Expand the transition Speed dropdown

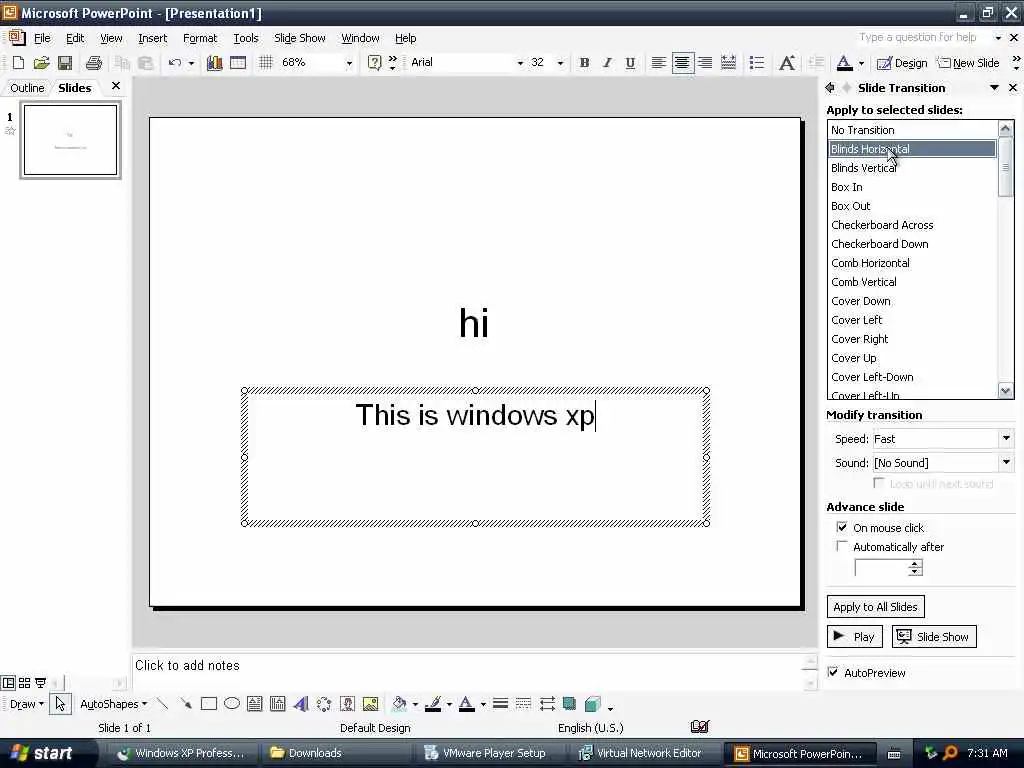[x=1006, y=438]
